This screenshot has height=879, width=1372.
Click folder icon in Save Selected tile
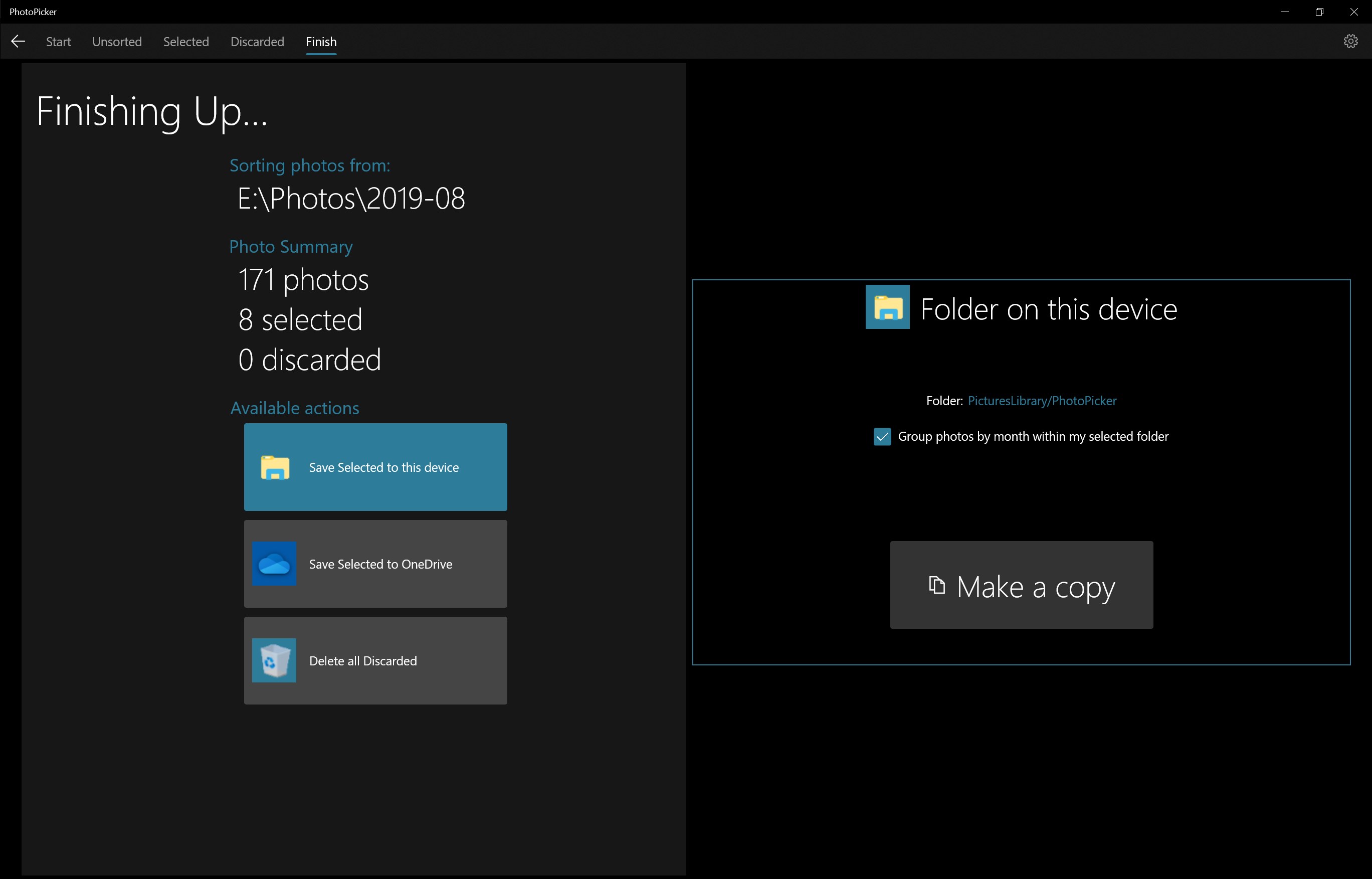click(275, 467)
